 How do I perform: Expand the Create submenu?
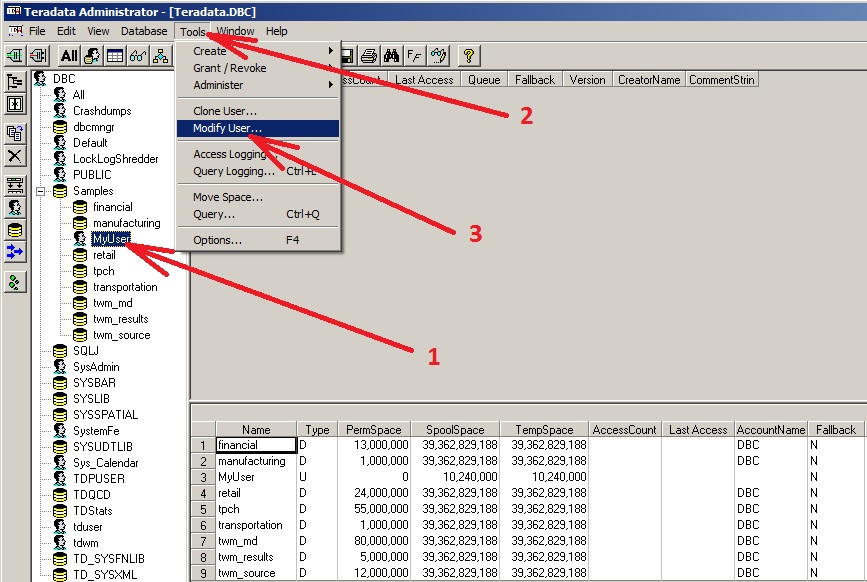(x=258, y=51)
